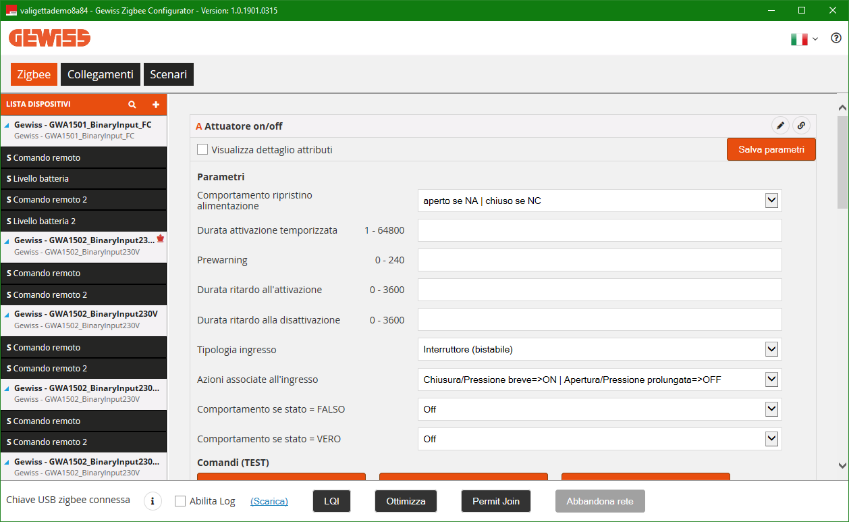Select Comando remoto under GWA1501_BinaryInput_FC

84,158
